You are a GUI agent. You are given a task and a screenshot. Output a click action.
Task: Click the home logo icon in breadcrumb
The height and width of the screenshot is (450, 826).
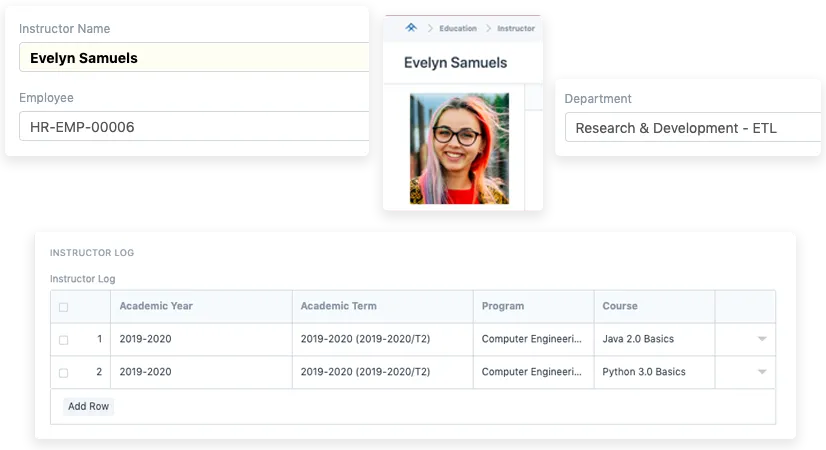(x=410, y=28)
